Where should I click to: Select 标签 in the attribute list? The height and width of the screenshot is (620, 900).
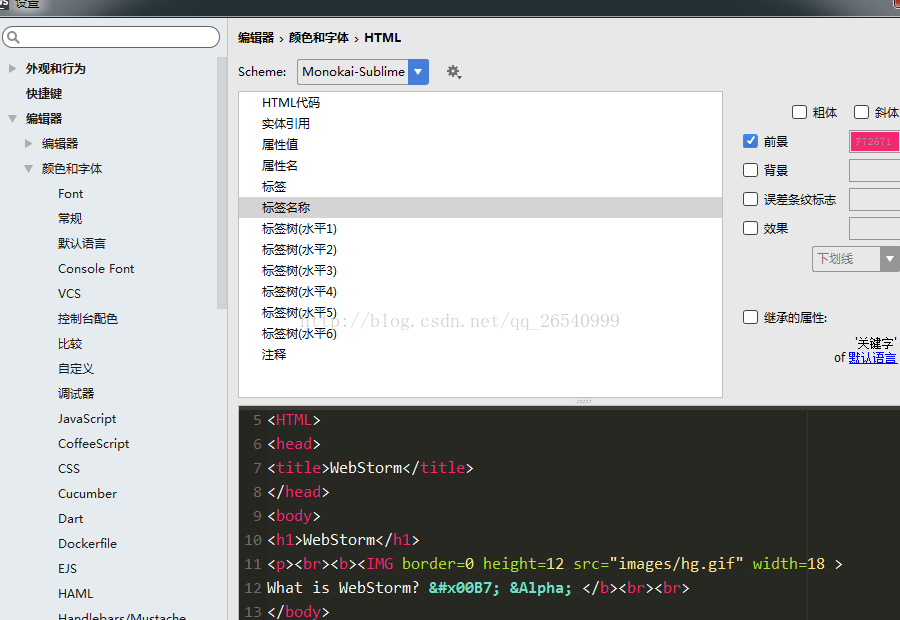pyautogui.click(x=480, y=187)
